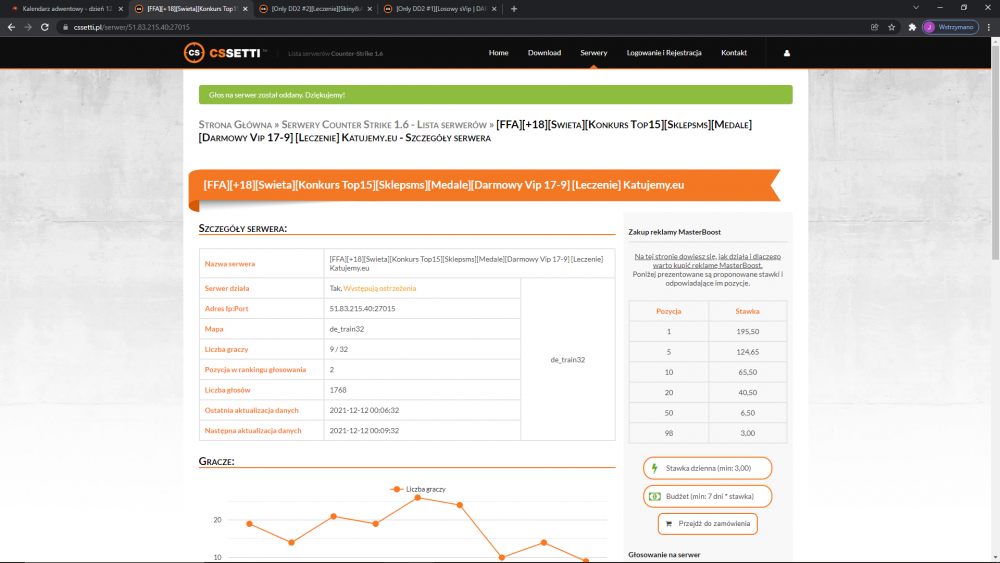The image size is (1000, 563).
Task: Close the Kalendarz adwentowy tab
Action: [x=121, y=9]
